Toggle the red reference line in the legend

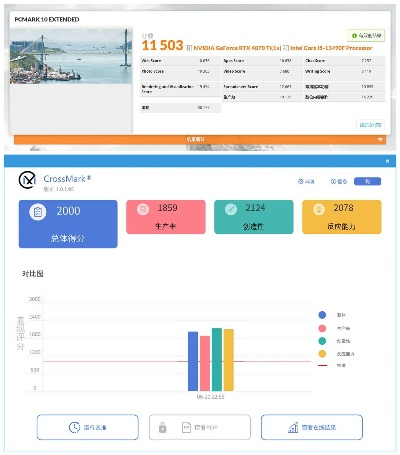(322, 365)
